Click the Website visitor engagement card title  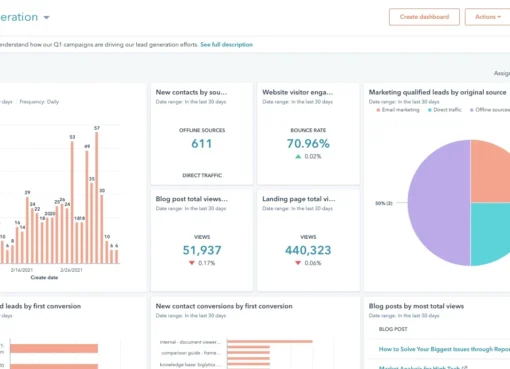click(297, 92)
